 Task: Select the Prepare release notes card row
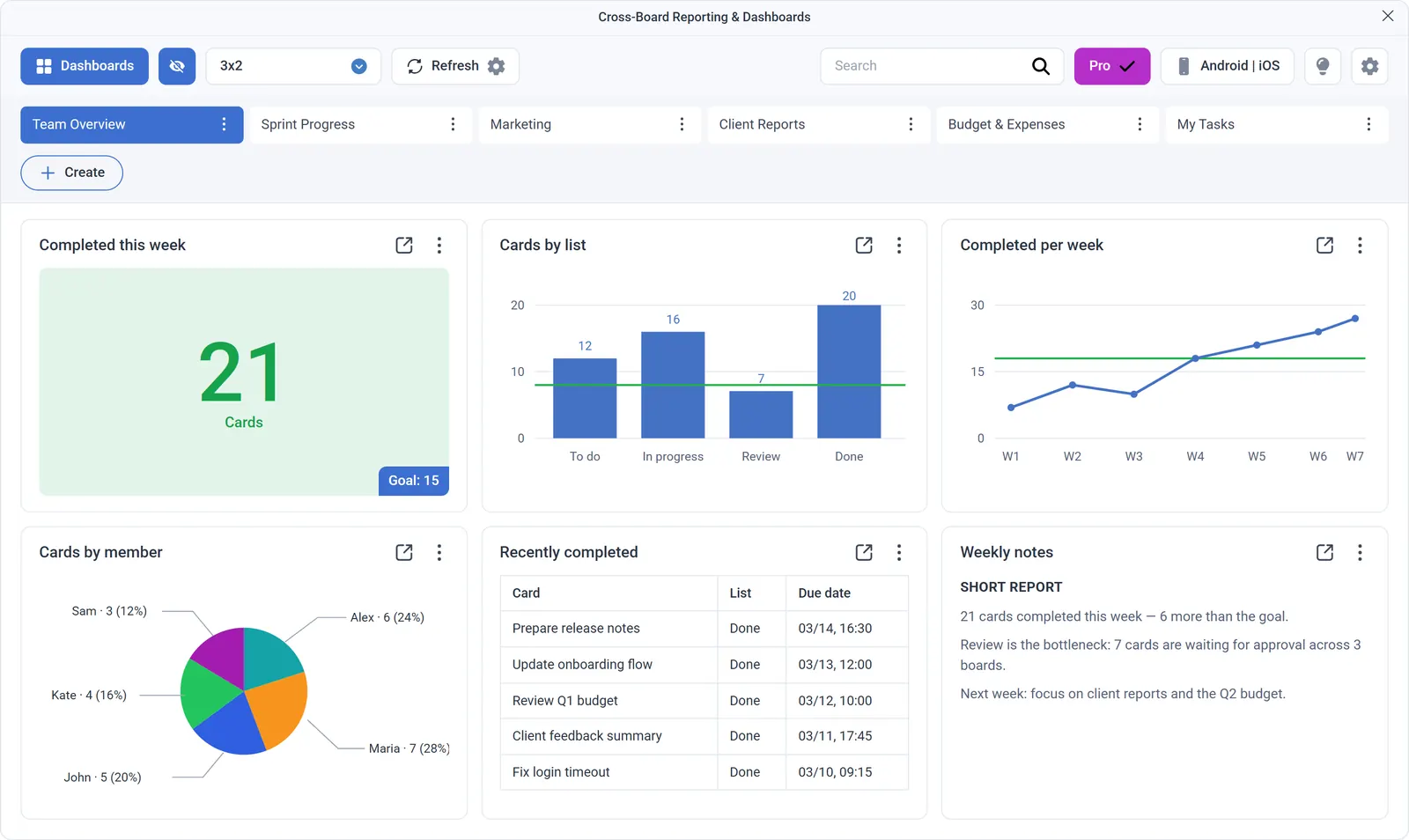tap(704, 629)
